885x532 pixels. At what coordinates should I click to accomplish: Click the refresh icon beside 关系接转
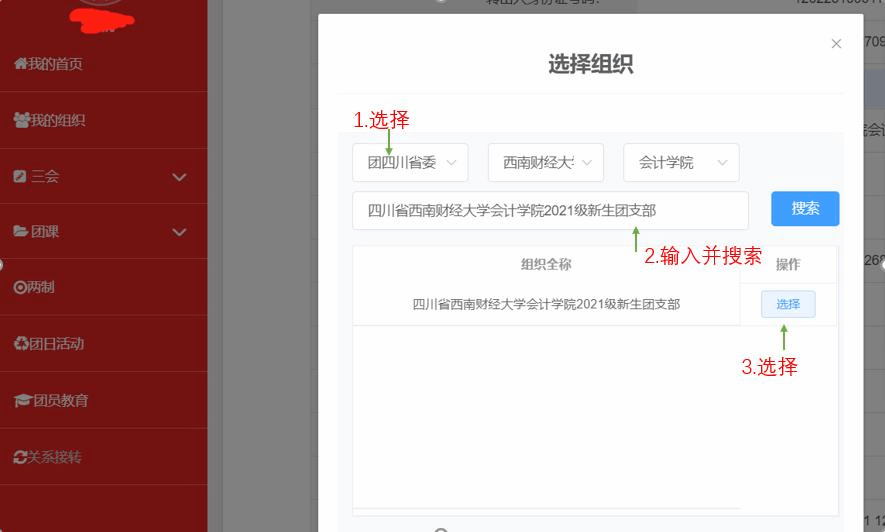click(20, 457)
